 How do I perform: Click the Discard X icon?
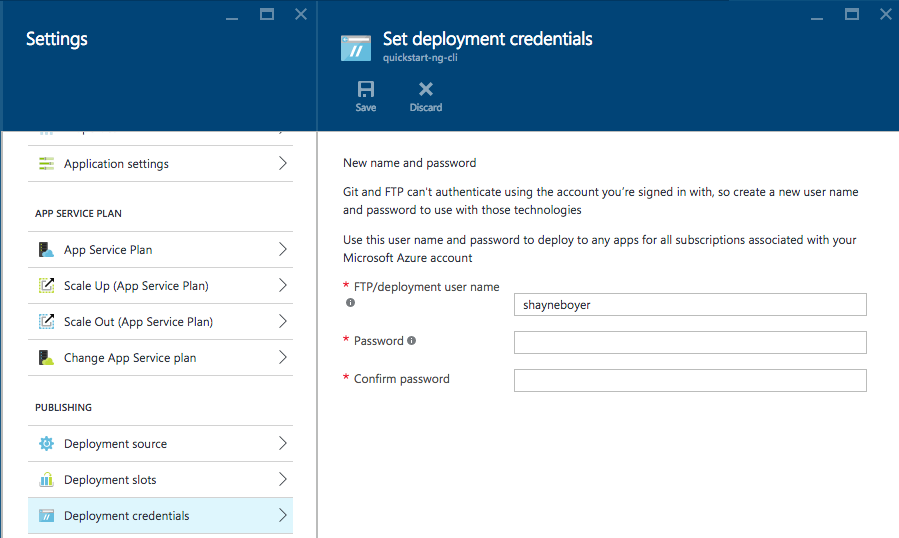(x=425, y=89)
